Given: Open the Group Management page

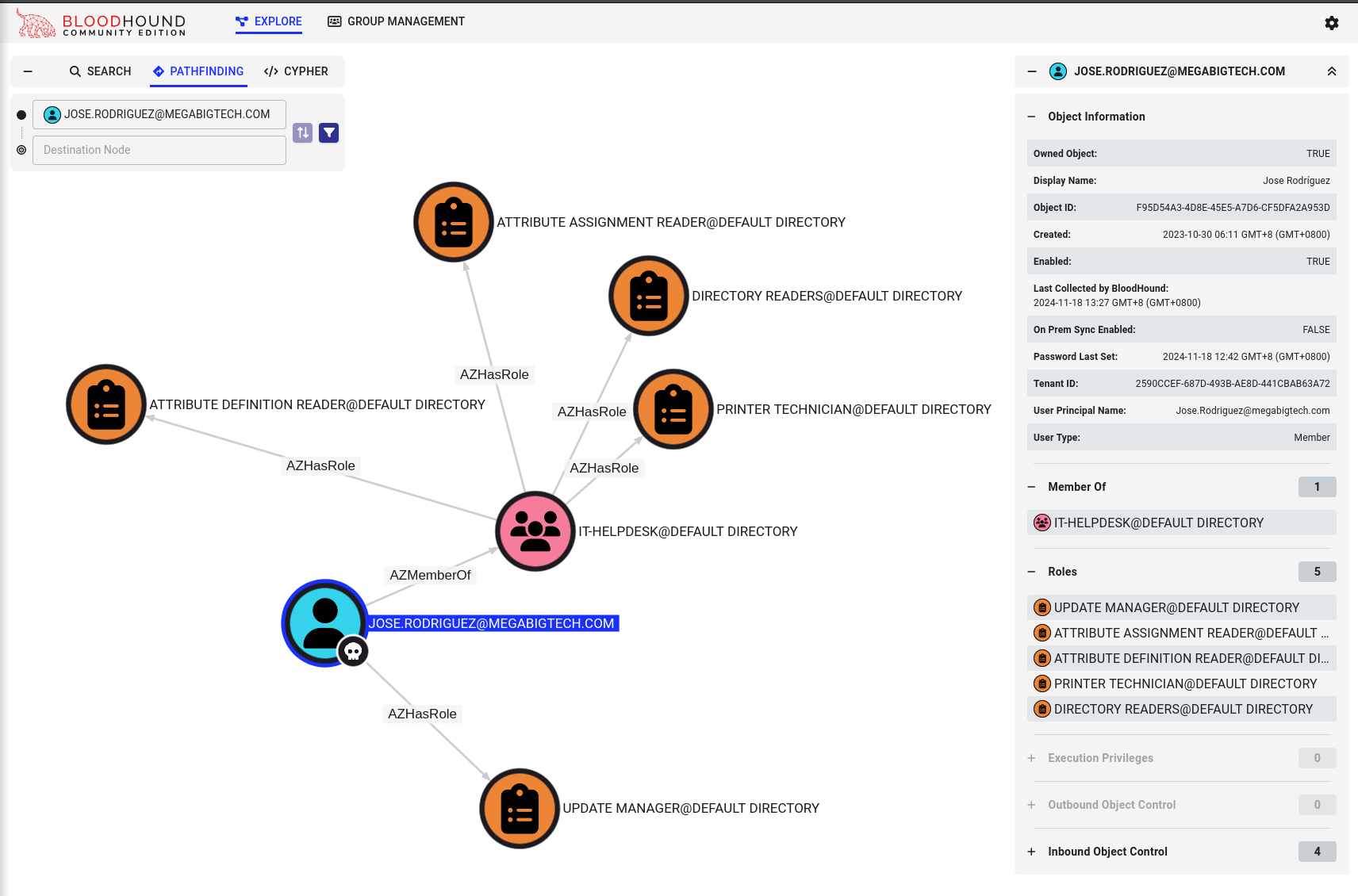Looking at the screenshot, I should [x=396, y=21].
